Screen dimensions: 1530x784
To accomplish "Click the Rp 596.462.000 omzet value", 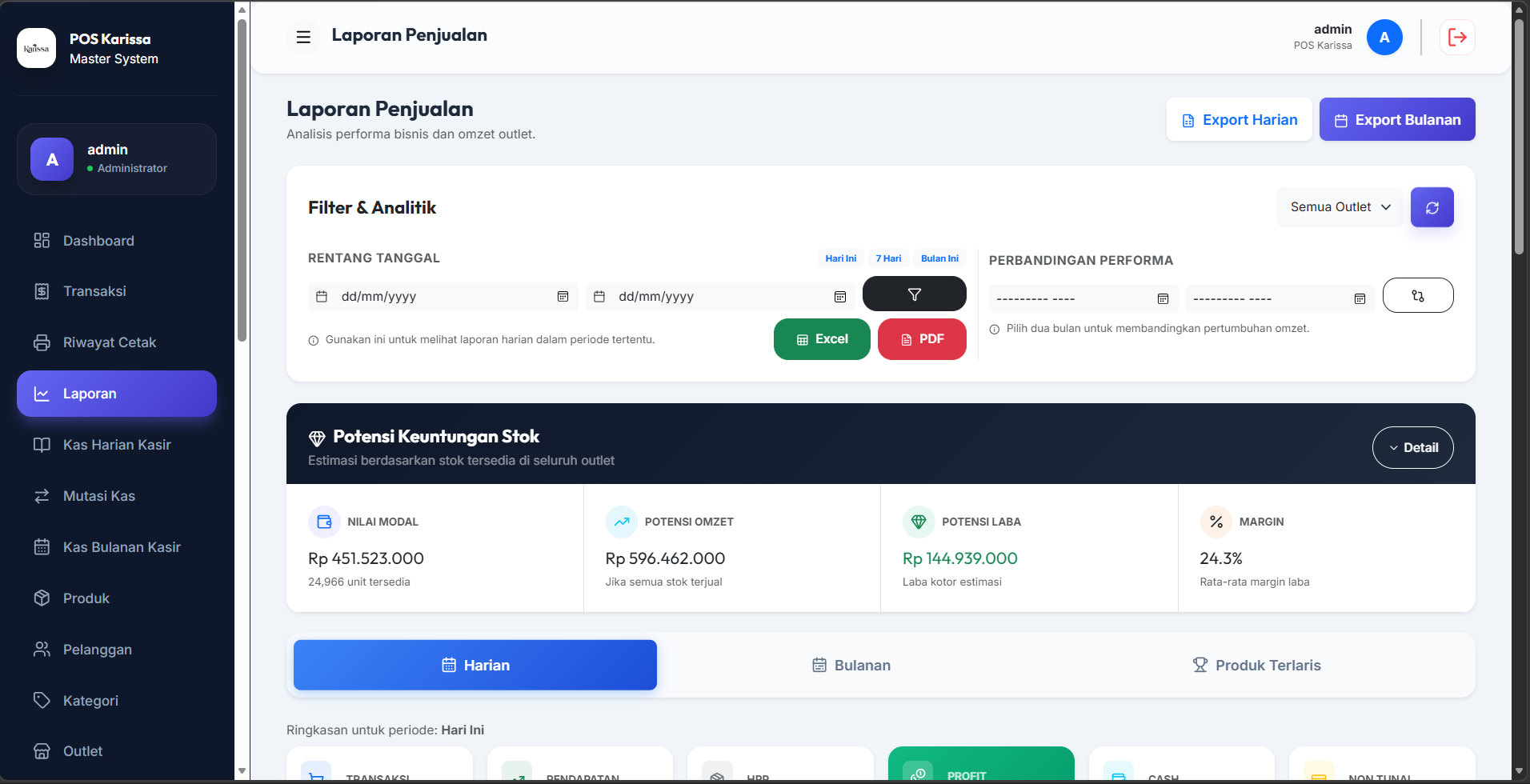I will [665, 558].
